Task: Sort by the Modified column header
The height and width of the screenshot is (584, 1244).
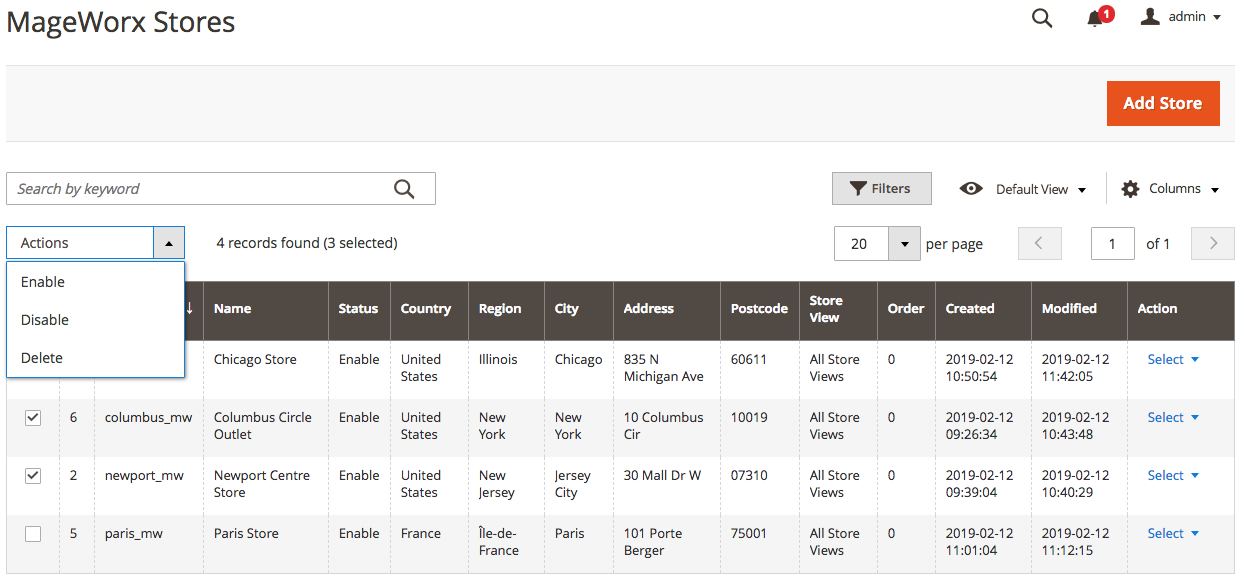Action: tap(1079, 309)
